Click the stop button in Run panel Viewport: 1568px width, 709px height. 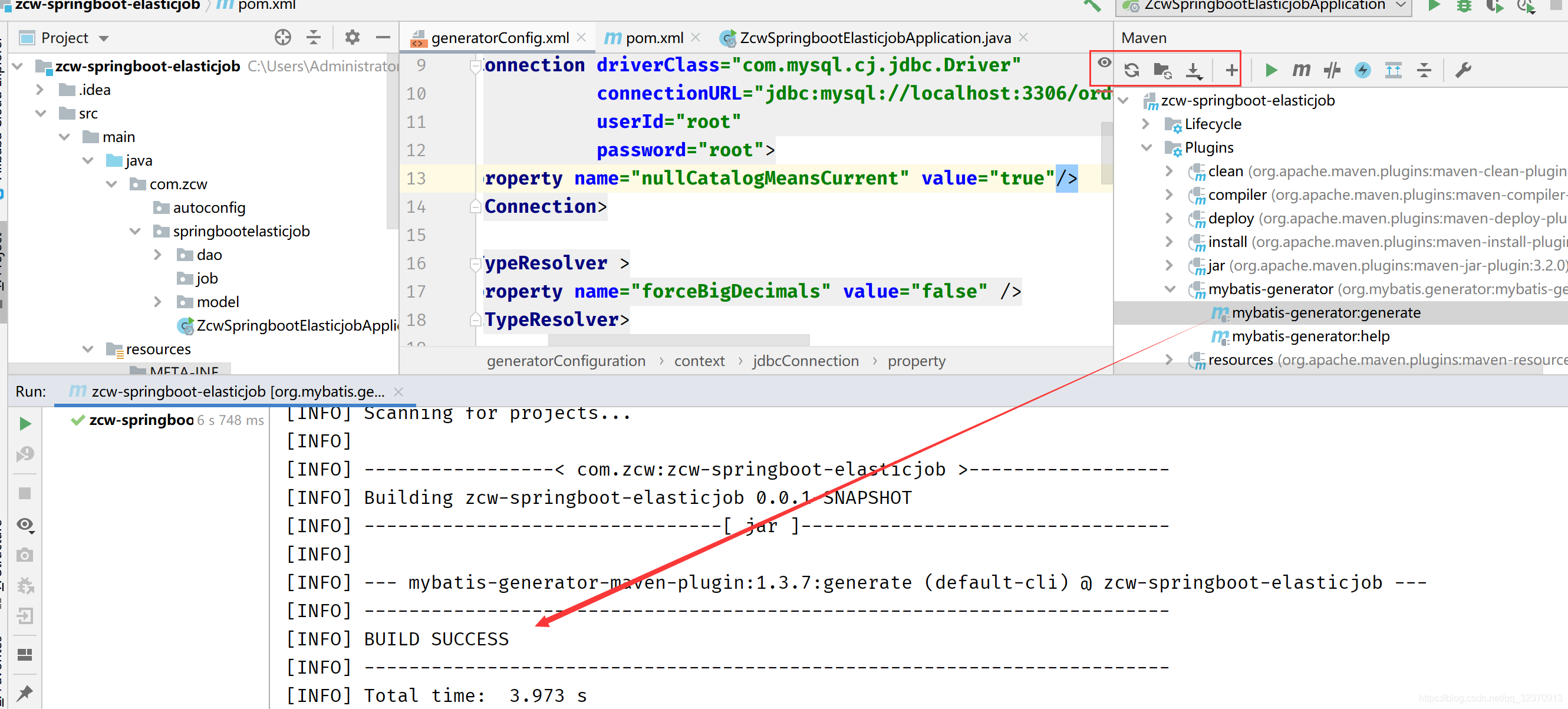click(x=24, y=493)
